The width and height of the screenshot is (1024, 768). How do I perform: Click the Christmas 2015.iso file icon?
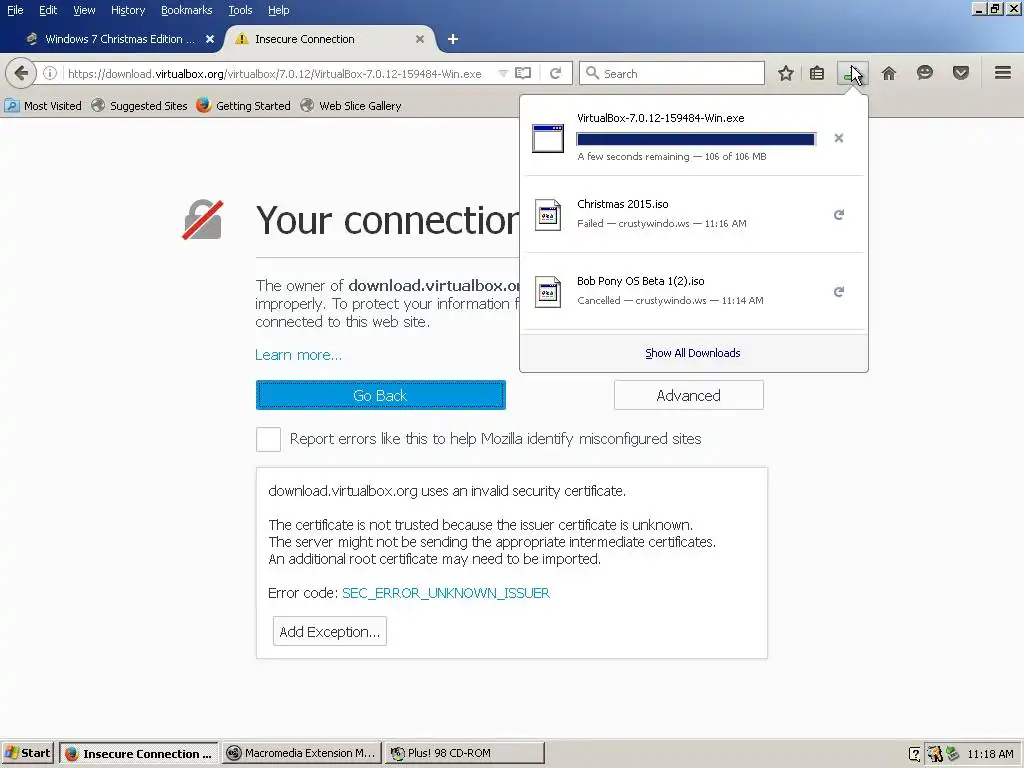(x=547, y=215)
